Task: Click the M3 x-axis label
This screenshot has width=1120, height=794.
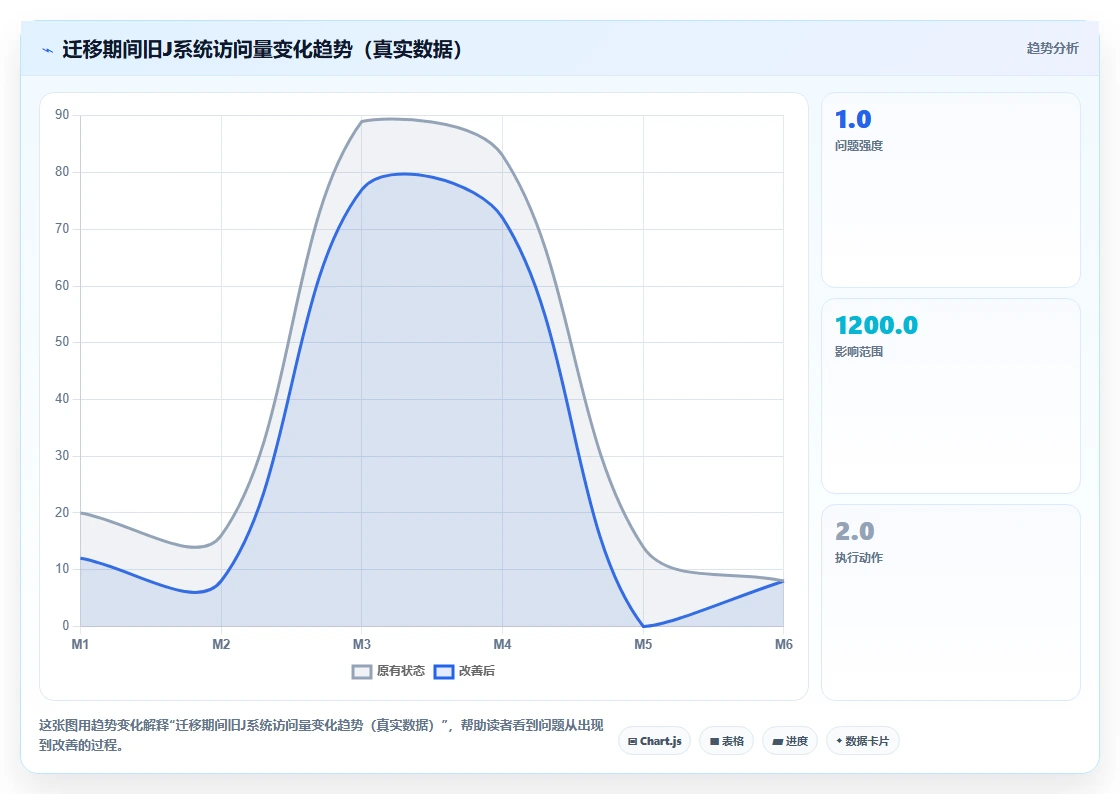Action: pos(361,645)
